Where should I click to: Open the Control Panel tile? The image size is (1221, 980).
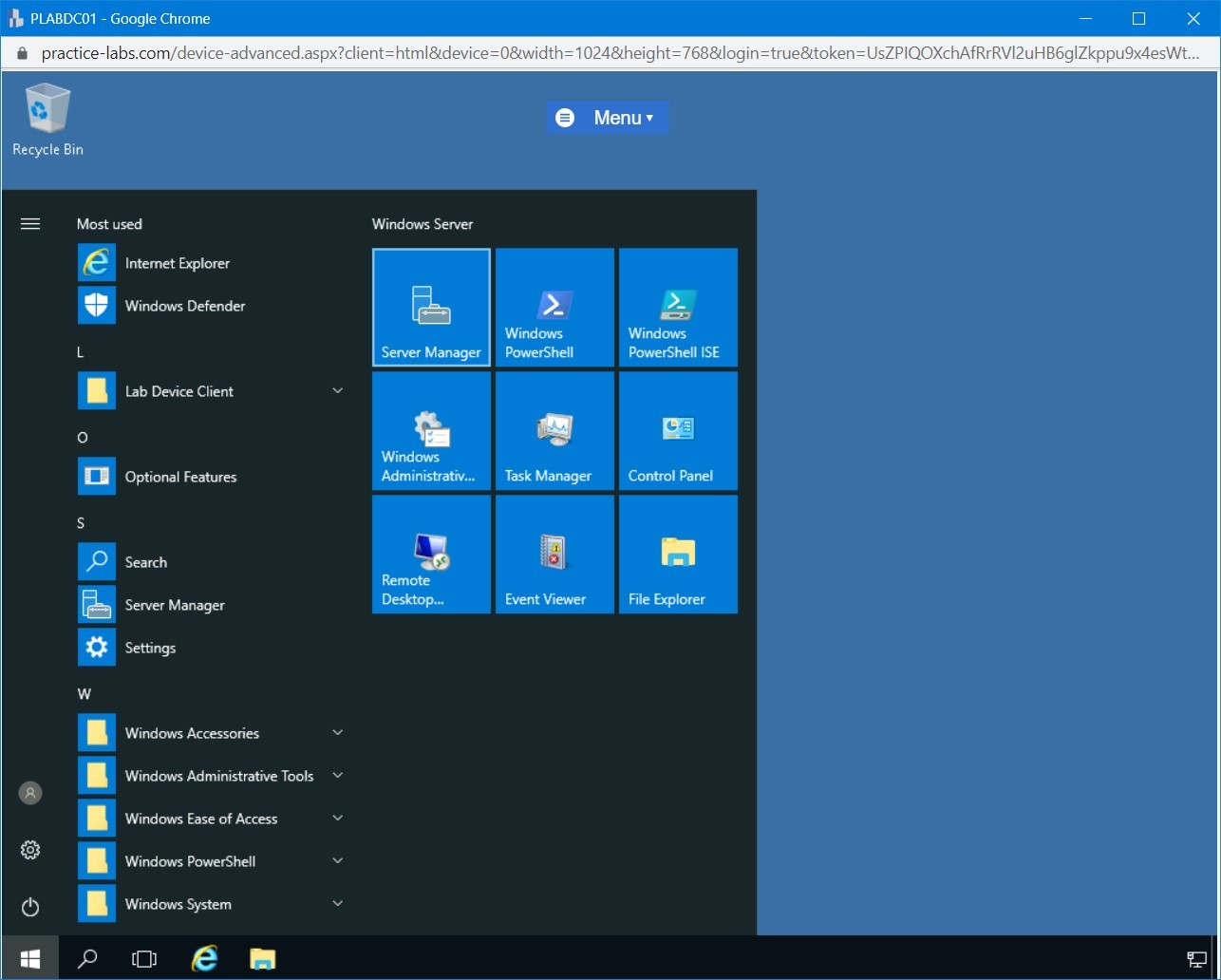coord(678,431)
